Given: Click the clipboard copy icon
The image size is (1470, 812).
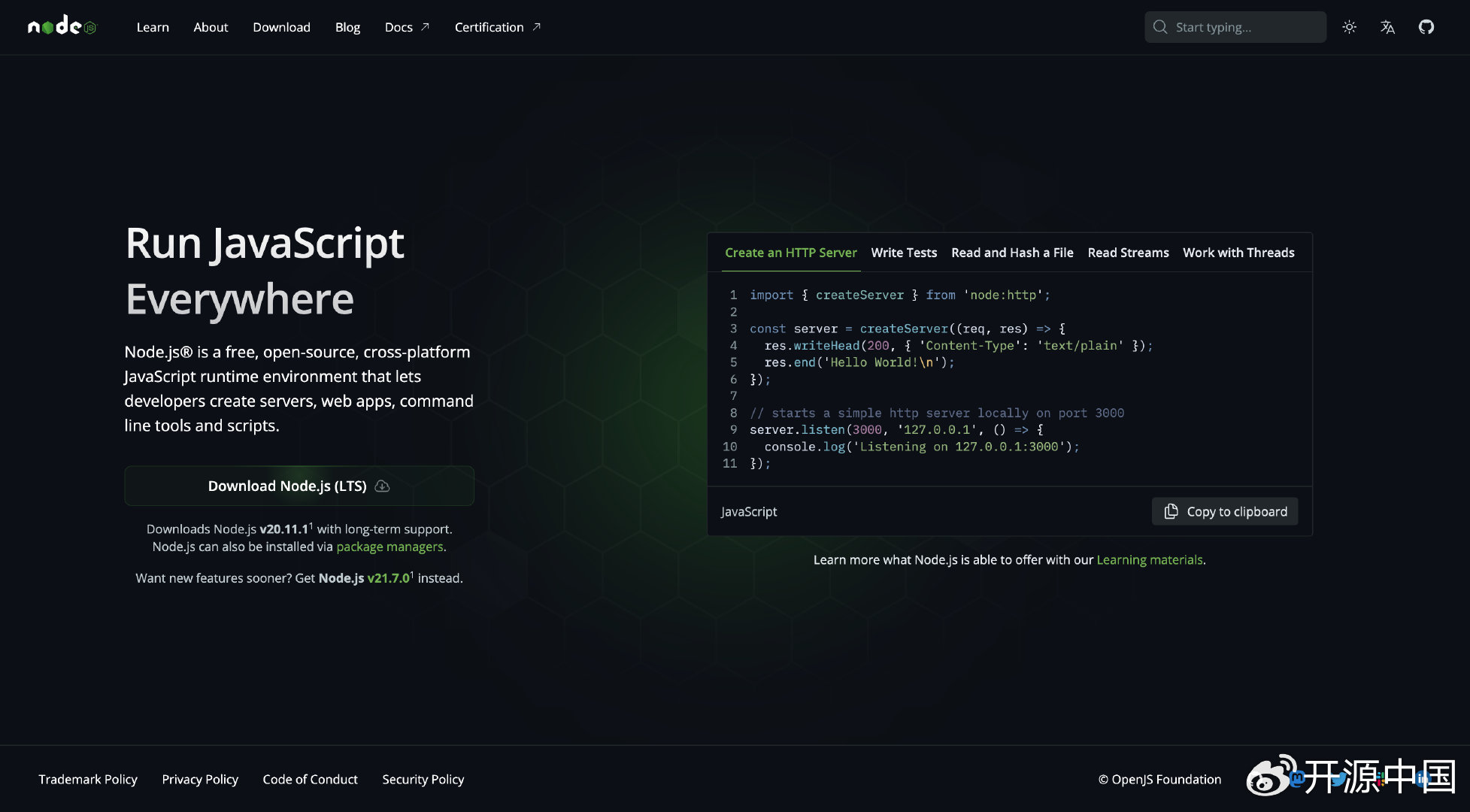Looking at the screenshot, I should [1171, 511].
